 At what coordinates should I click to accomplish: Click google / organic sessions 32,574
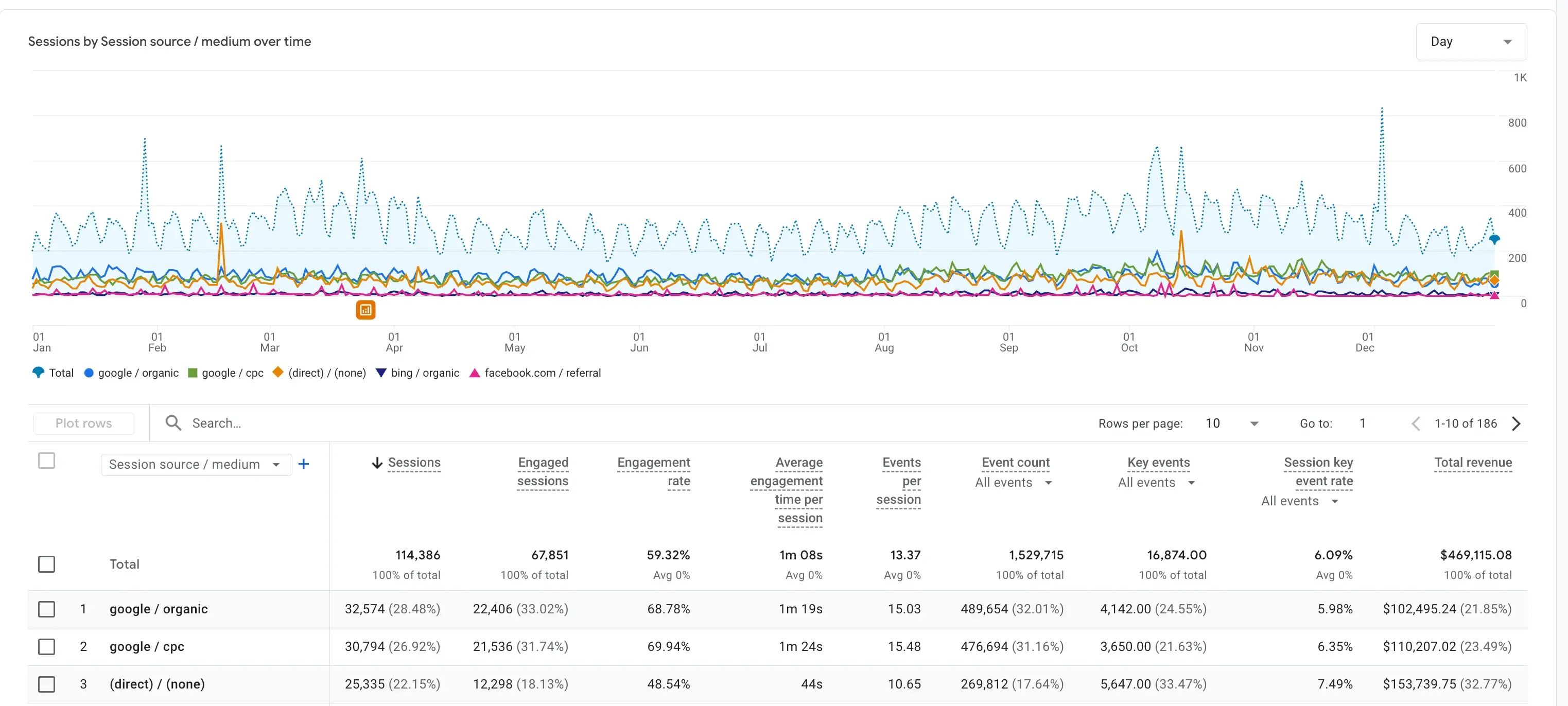(x=364, y=609)
